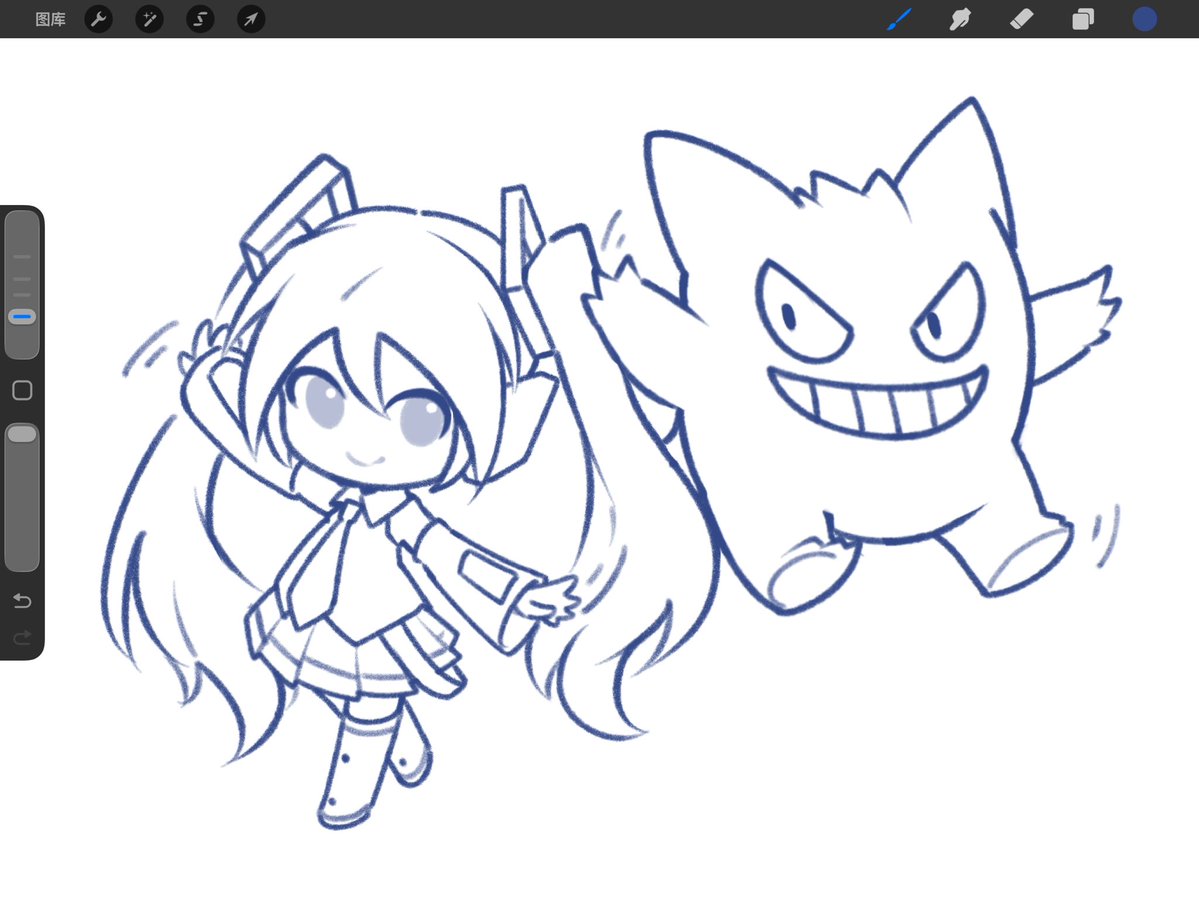Click the brush size slider handle
Screen dimensions: 1199x899
(22, 316)
